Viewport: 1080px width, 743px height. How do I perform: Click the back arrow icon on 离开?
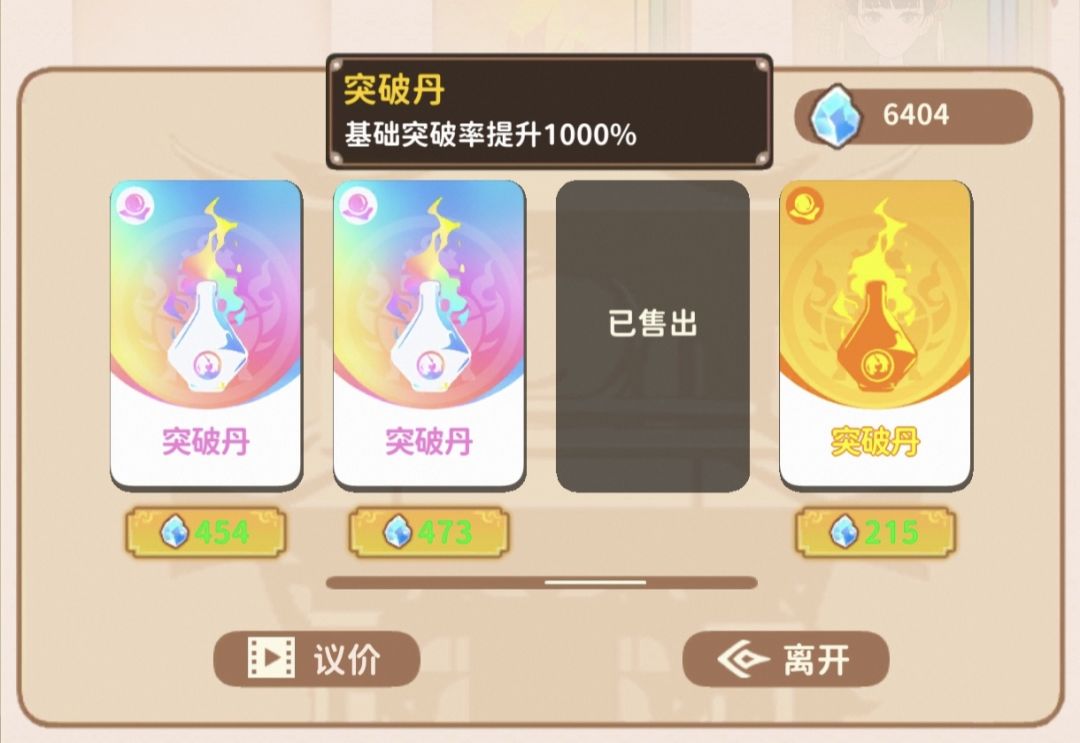coord(742,659)
